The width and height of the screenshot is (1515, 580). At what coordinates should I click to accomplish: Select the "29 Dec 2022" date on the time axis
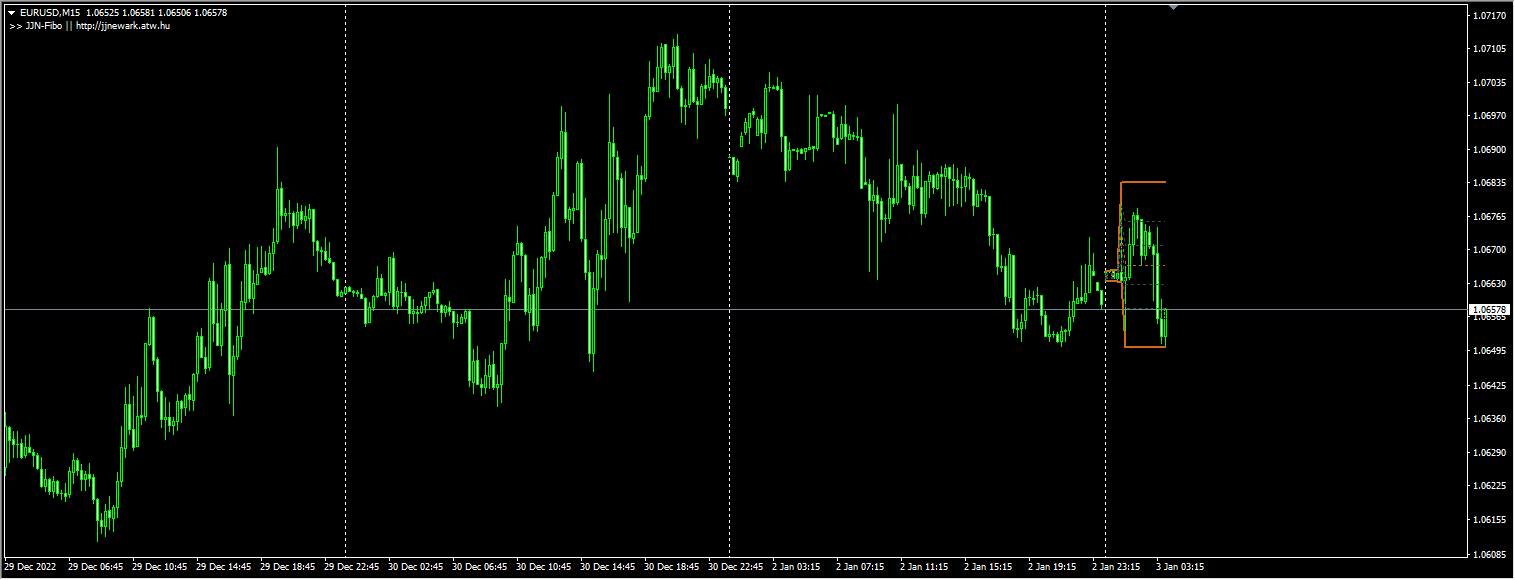click(29, 566)
